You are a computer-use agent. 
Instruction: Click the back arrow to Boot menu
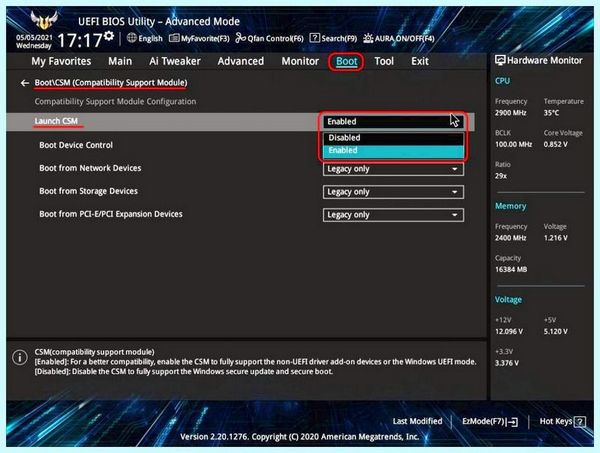(25, 83)
